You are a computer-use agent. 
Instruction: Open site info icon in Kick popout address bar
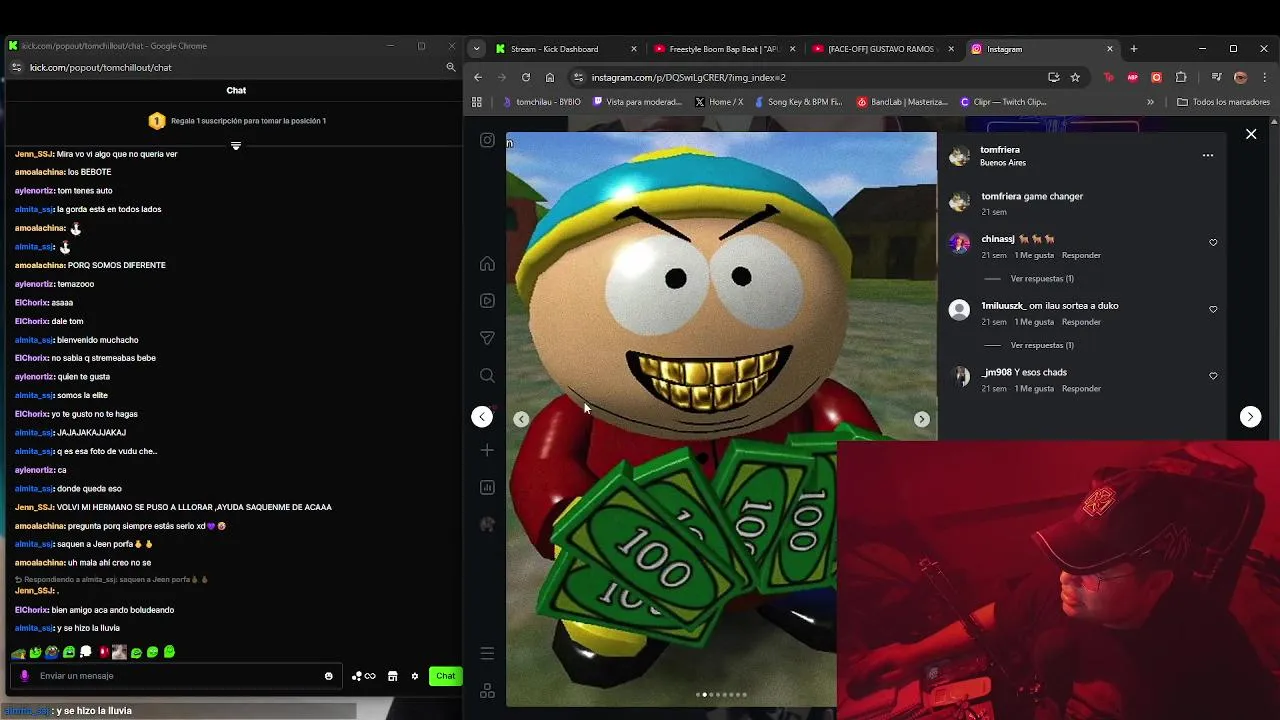pos(16,67)
